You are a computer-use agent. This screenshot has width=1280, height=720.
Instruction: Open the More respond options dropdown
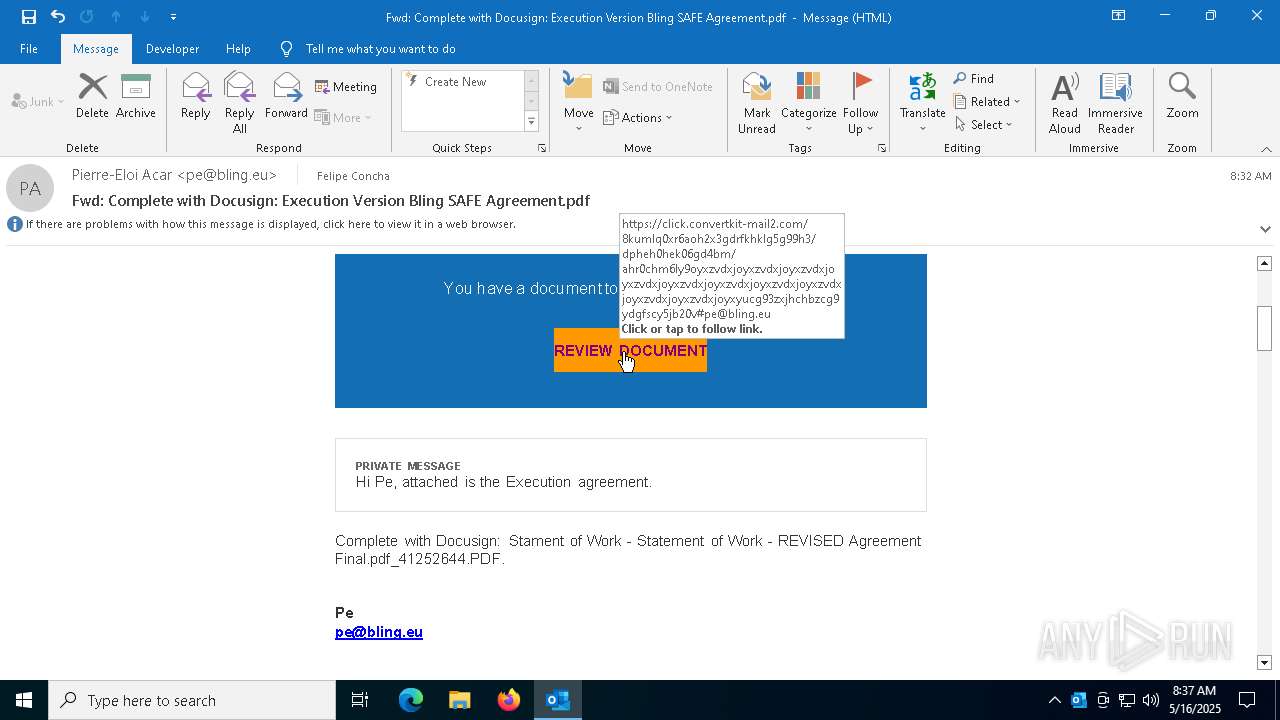point(343,117)
